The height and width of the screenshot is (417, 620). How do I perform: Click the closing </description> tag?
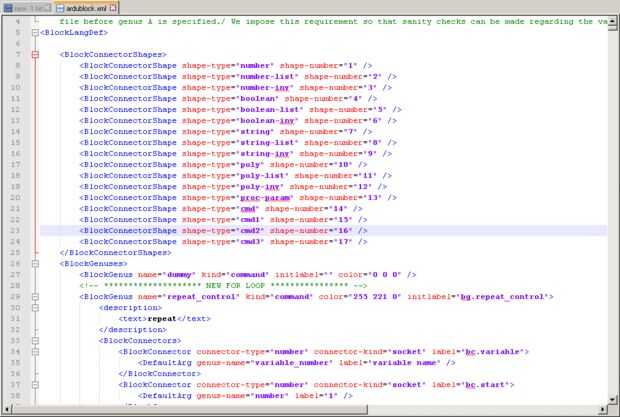point(133,330)
